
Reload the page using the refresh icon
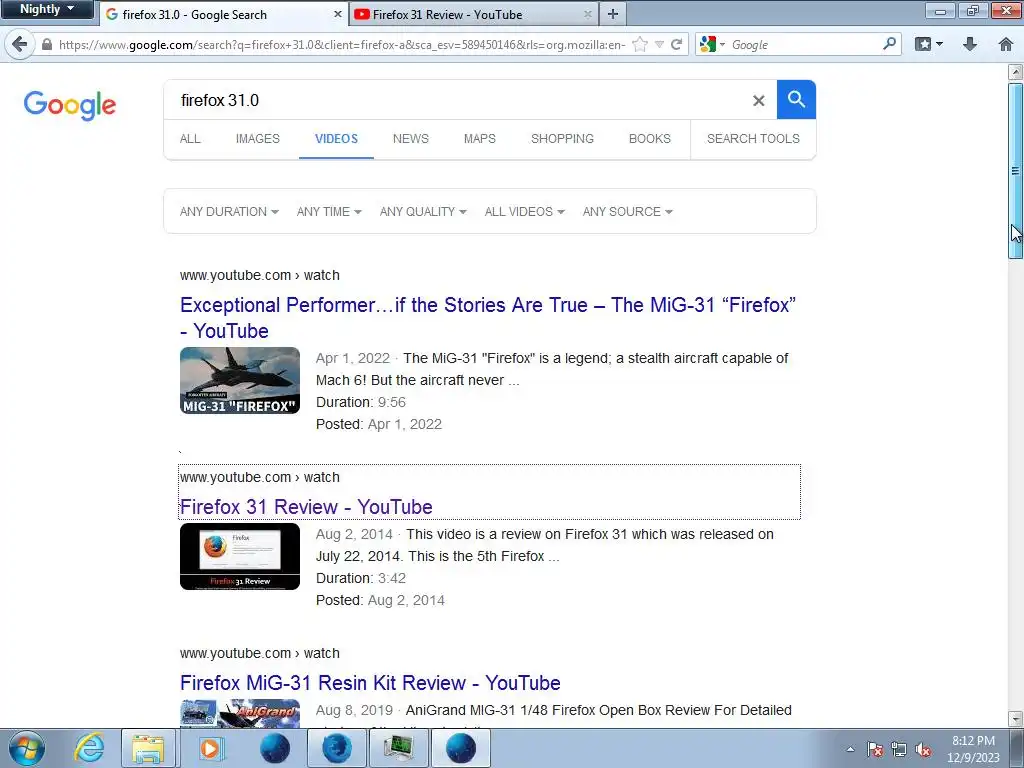pyautogui.click(x=677, y=44)
